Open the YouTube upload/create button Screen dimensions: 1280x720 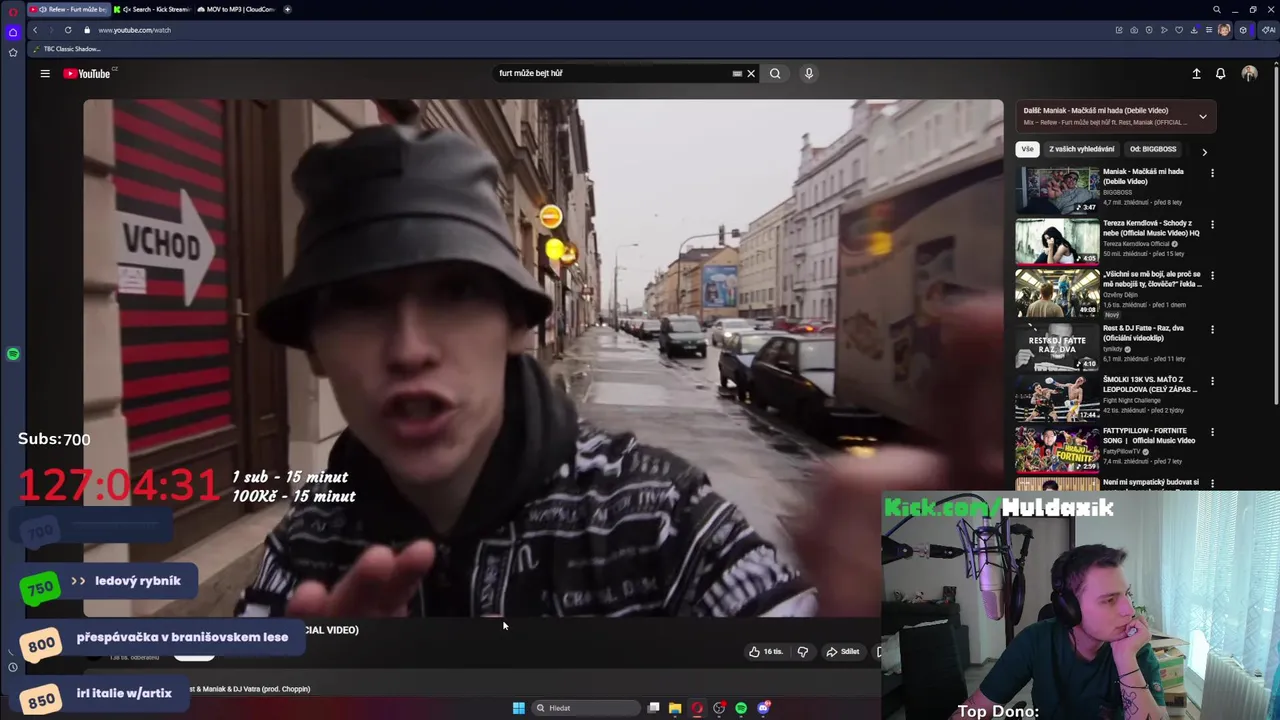[1196, 73]
